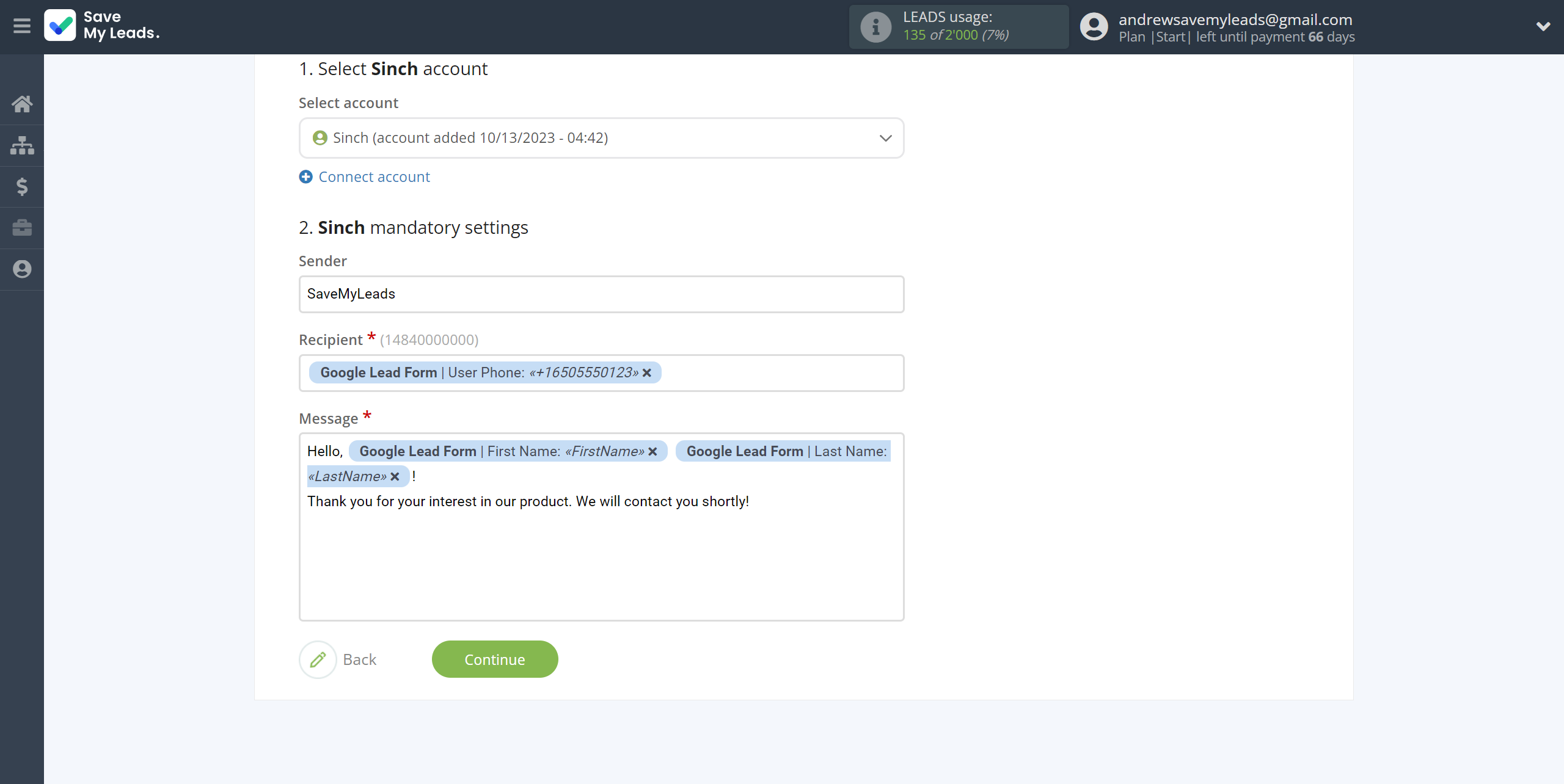Select the Google Lead Form User Phone tag
This screenshot has height=784, width=1564.
pos(485,373)
